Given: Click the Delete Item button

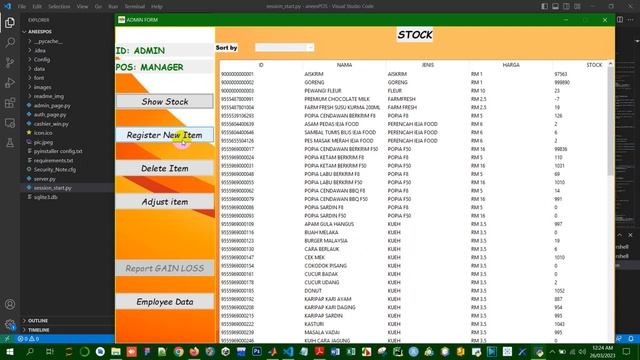Looking at the screenshot, I should tap(164, 168).
